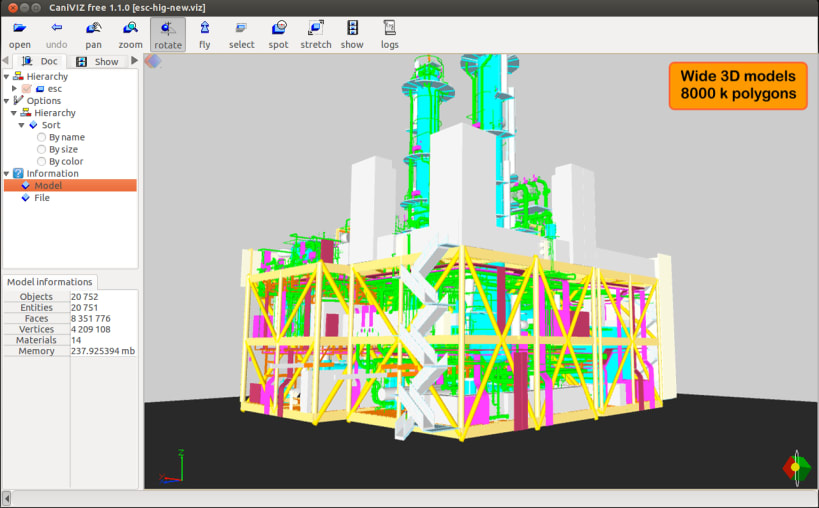Close the CaniVIZ window
This screenshot has width=819, height=508.
click(13, 8)
